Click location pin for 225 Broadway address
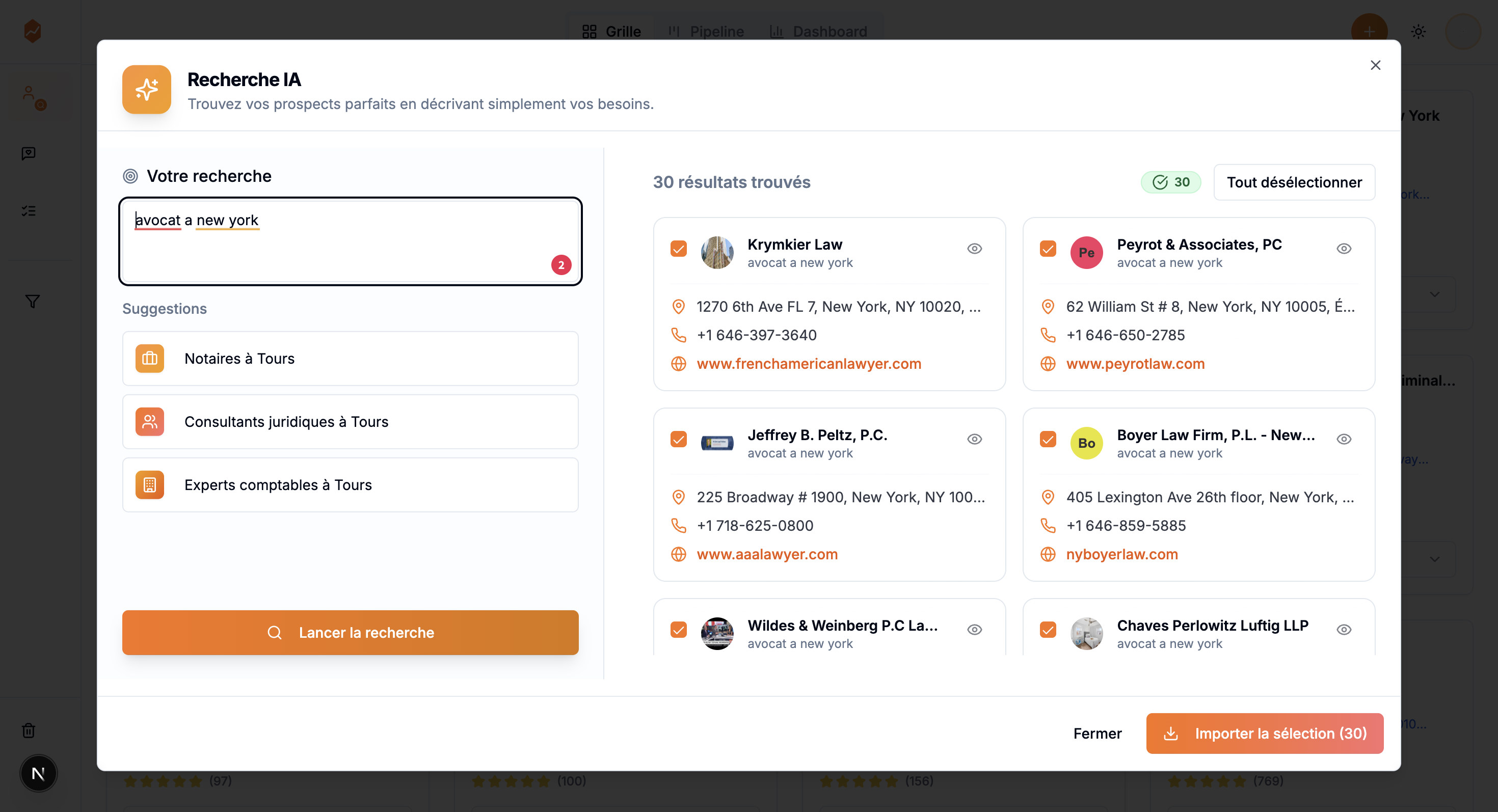The width and height of the screenshot is (1498, 812). coord(678,498)
